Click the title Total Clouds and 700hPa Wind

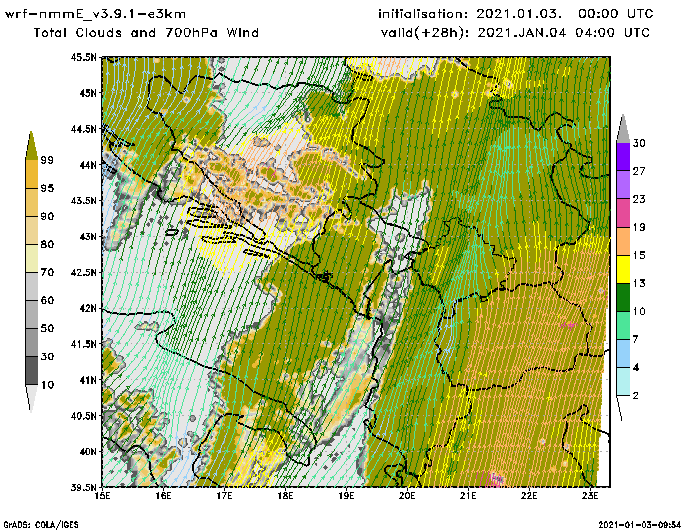click(146, 33)
